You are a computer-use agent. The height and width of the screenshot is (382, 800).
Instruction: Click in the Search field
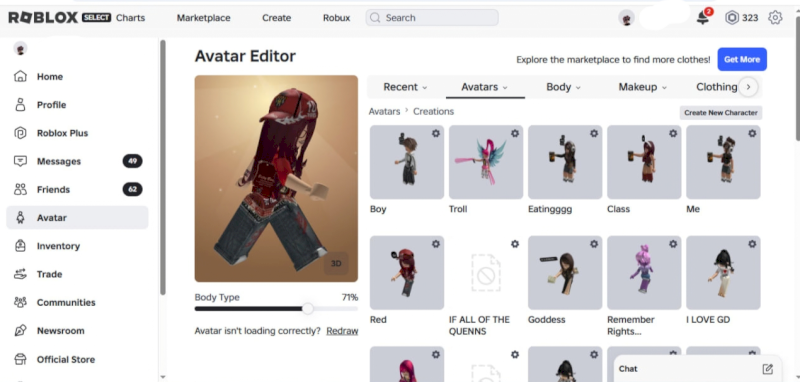coord(432,18)
